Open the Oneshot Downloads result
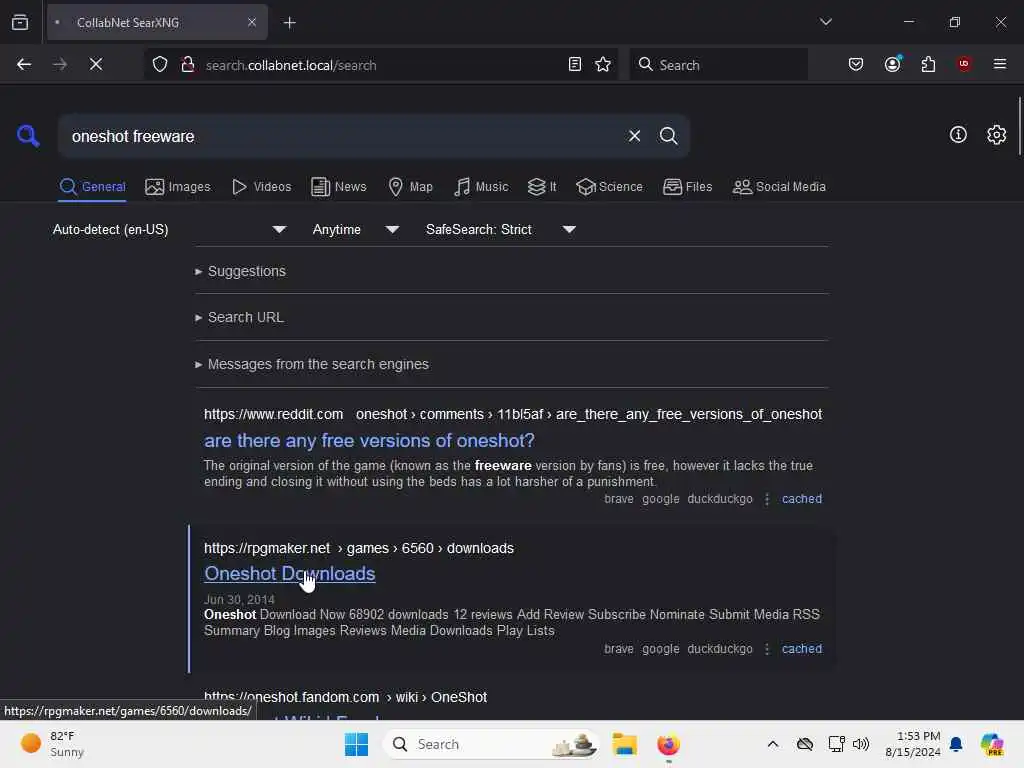This screenshot has width=1024, height=768. point(289,573)
